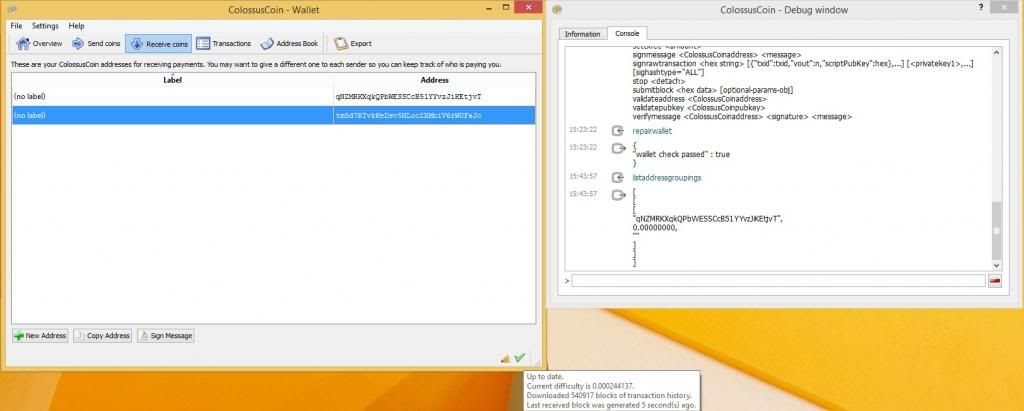Viewport: 1024px width, 411px height.
Task: Click the stop <detach> help line
Action: click(x=659, y=81)
